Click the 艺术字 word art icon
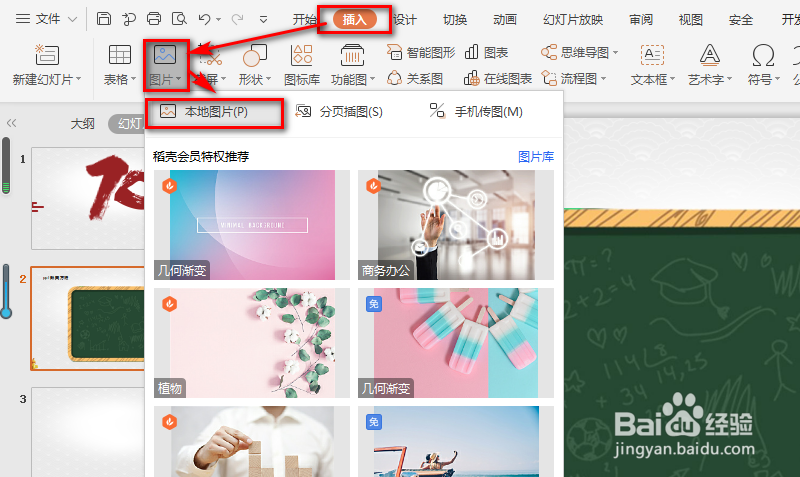800x477 pixels. click(x=709, y=55)
